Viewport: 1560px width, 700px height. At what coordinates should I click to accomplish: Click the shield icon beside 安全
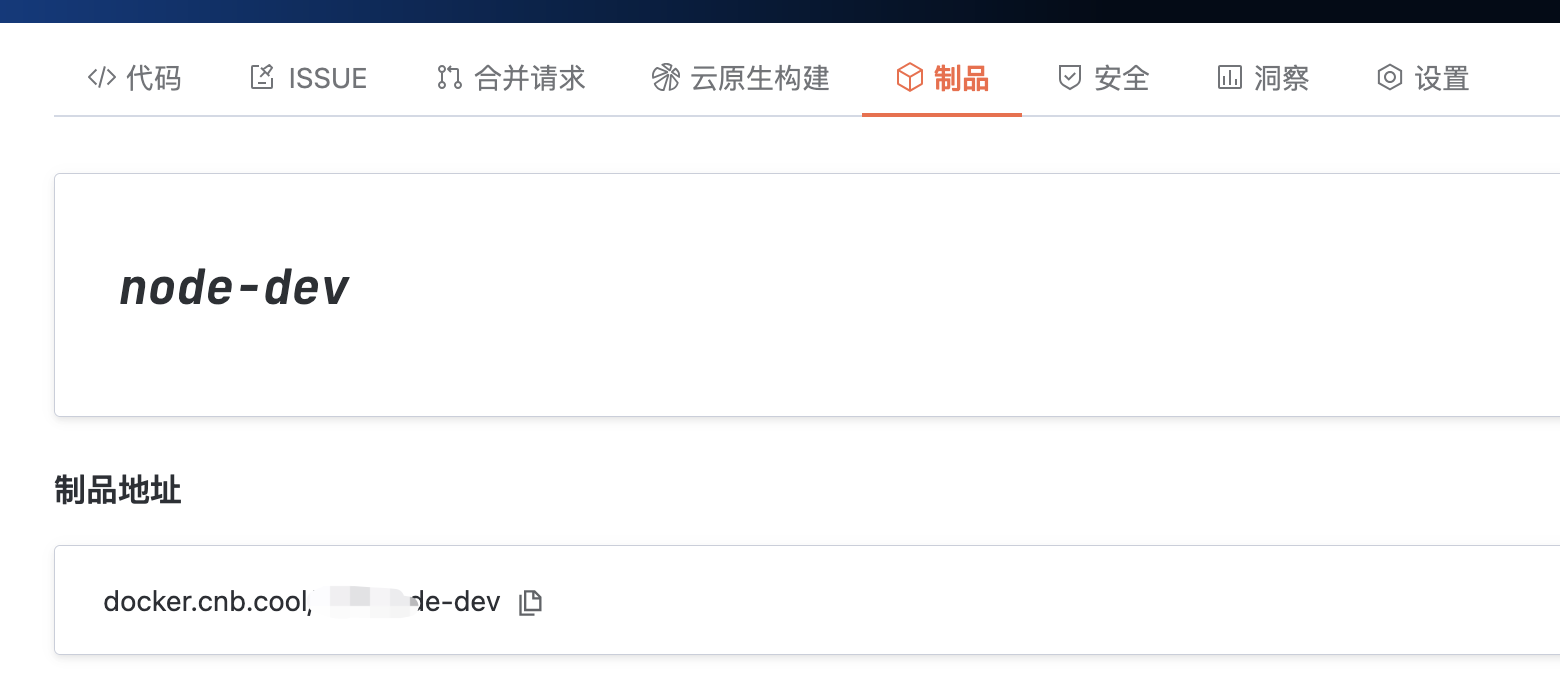(1070, 78)
